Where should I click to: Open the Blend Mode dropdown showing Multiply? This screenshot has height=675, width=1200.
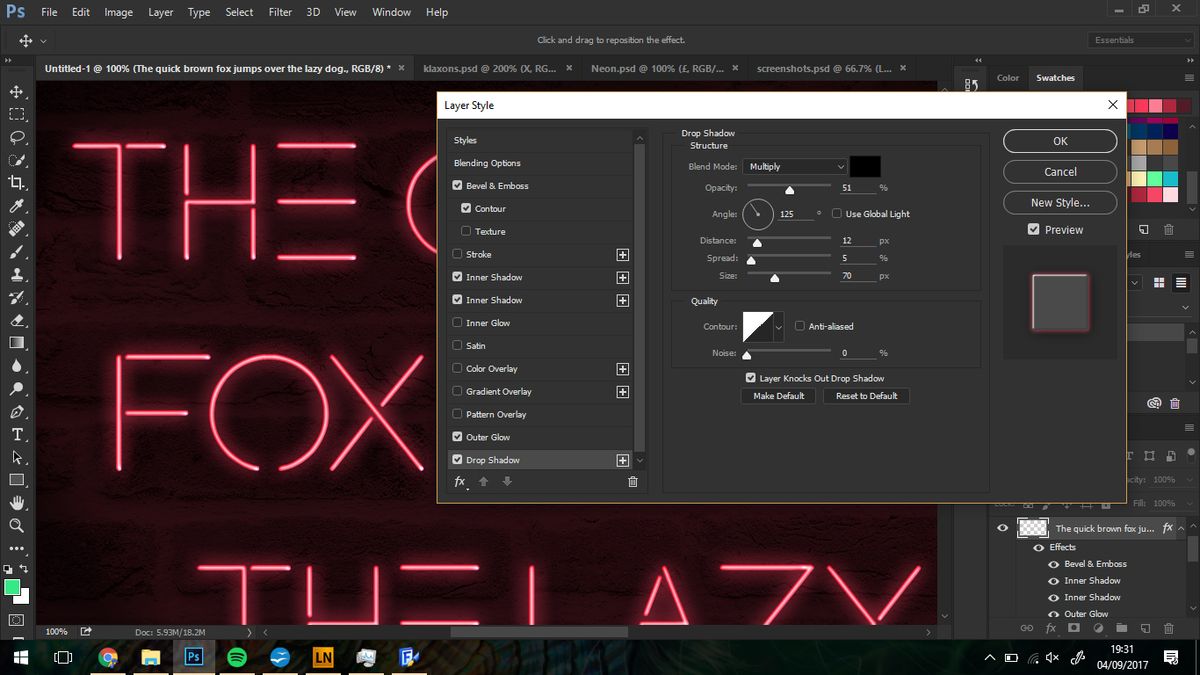pyautogui.click(x=795, y=166)
